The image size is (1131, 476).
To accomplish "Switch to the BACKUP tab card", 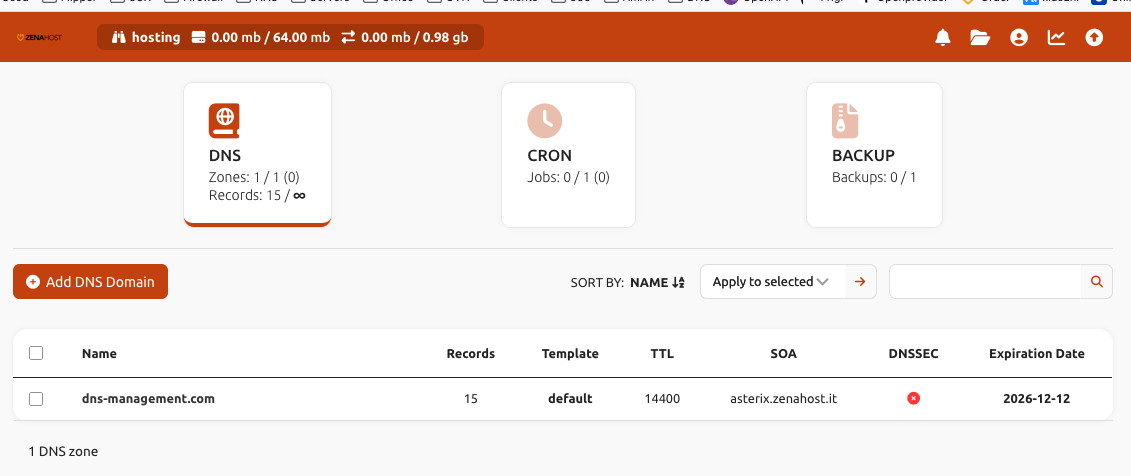I will tap(874, 155).
